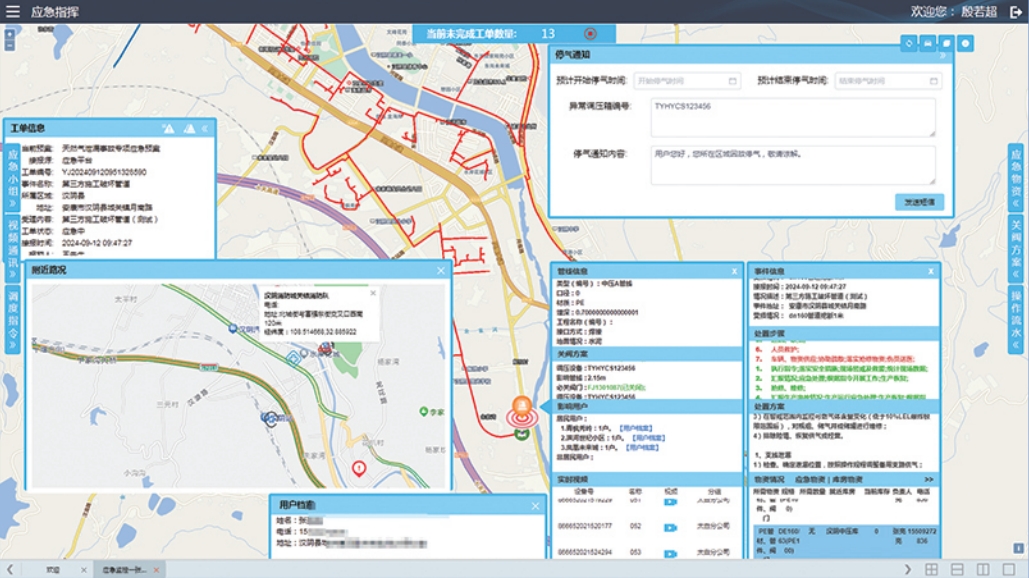The width and height of the screenshot is (1029, 578).
Task: Click the 停气通知内容 text area
Action: (793, 165)
